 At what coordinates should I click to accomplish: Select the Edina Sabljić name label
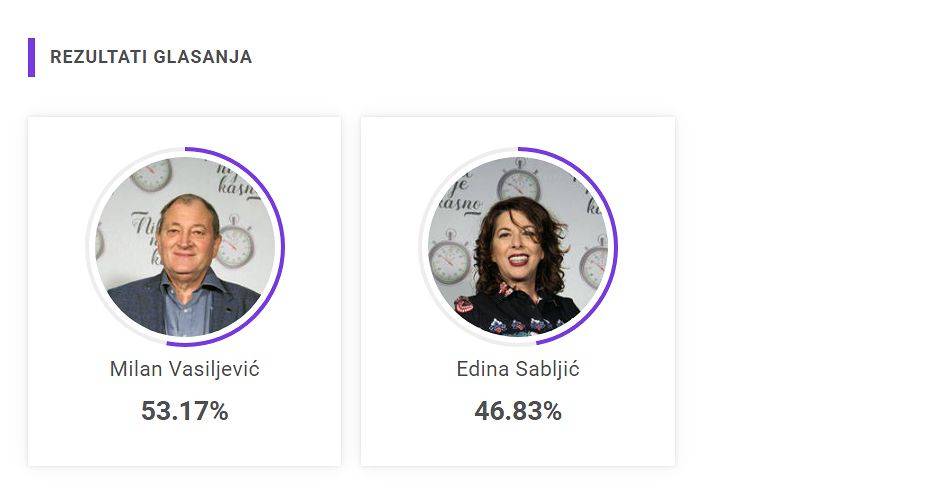point(518,369)
